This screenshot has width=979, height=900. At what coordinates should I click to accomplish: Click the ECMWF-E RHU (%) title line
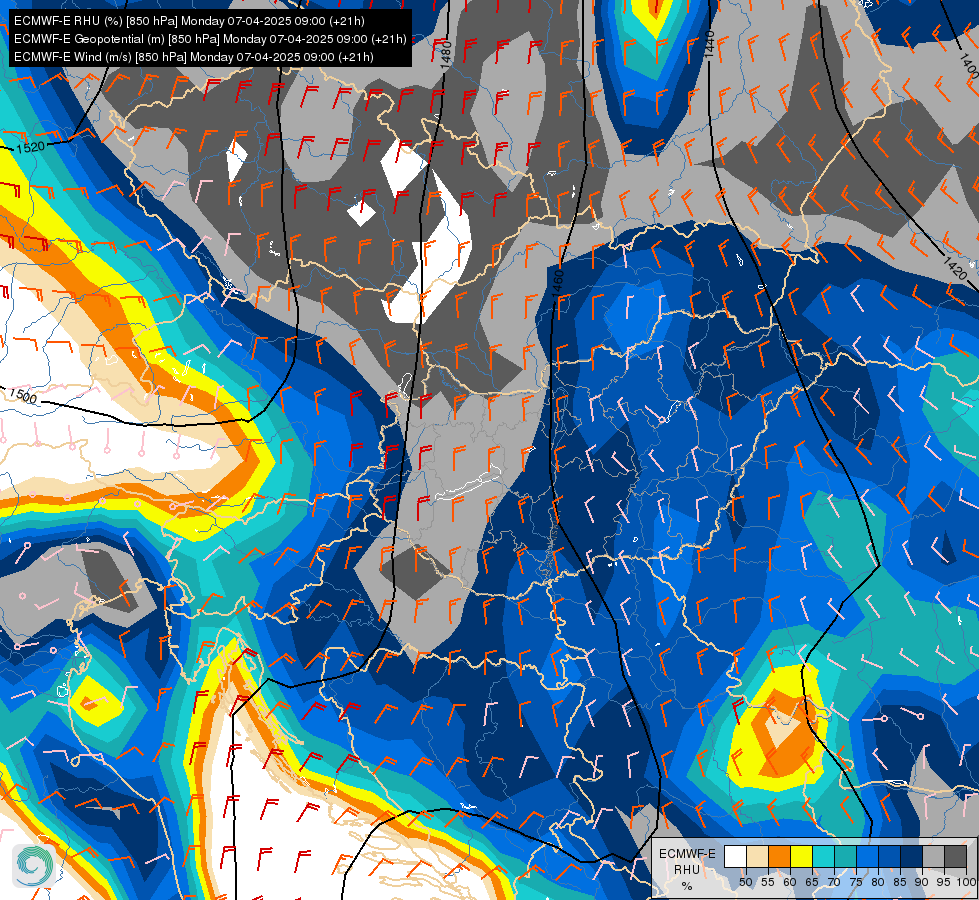[189, 21]
